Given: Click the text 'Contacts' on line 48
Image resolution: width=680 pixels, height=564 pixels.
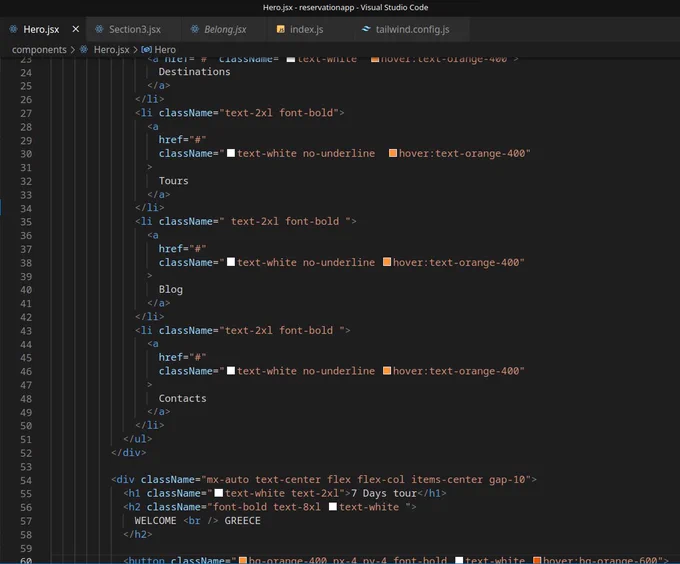Looking at the screenshot, I should pyautogui.click(x=183, y=398).
